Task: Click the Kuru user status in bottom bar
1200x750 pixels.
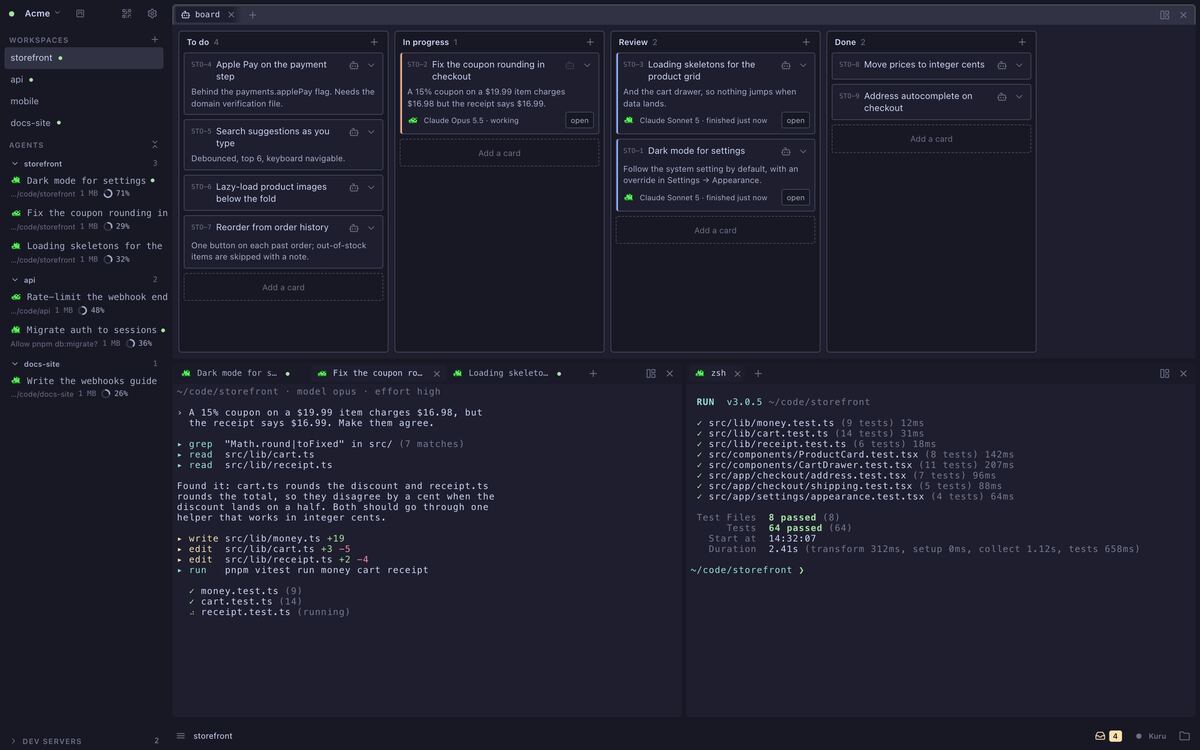Action: (x=1150, y=736)
